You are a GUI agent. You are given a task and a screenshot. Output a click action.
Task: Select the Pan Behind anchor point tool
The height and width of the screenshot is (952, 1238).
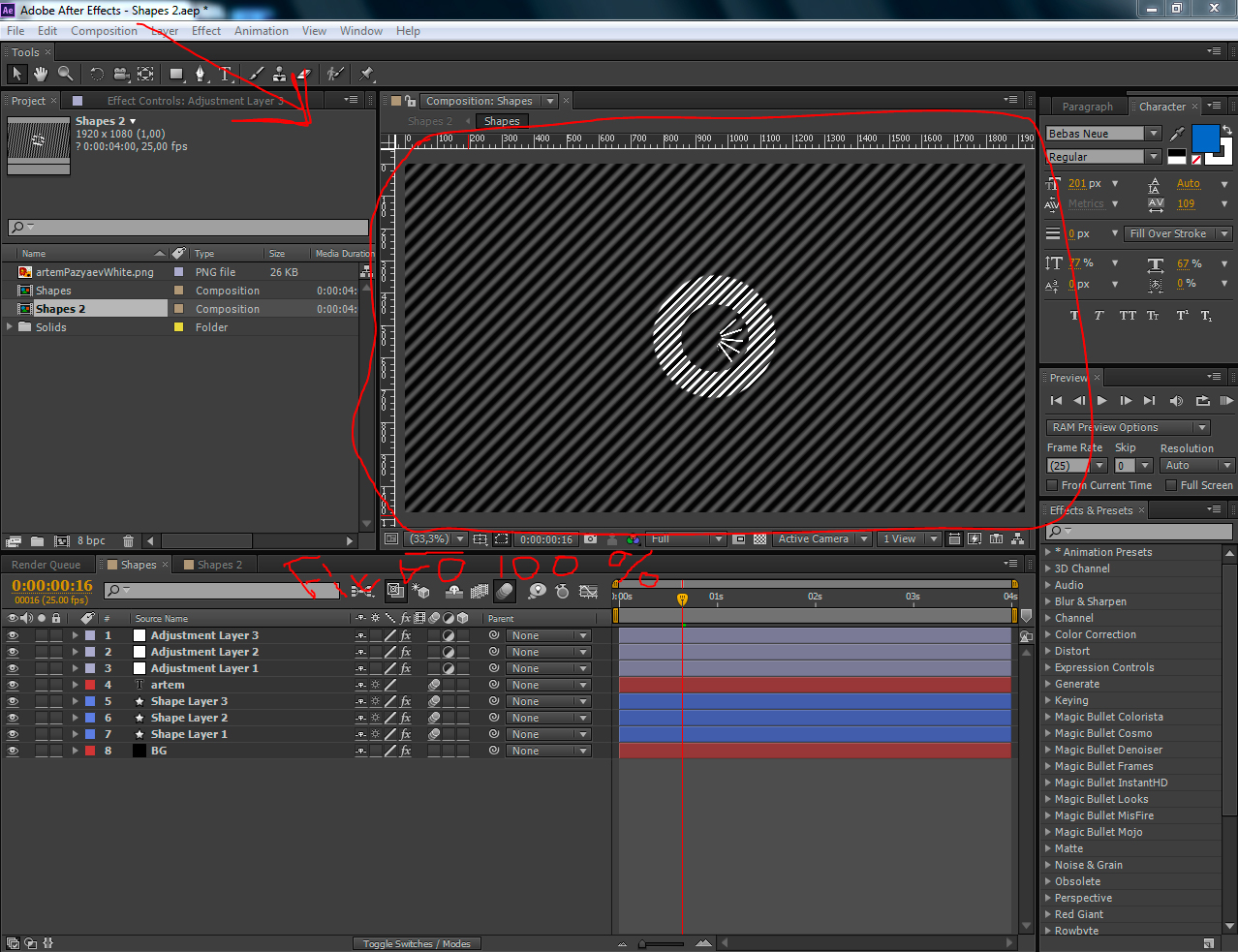145,74
